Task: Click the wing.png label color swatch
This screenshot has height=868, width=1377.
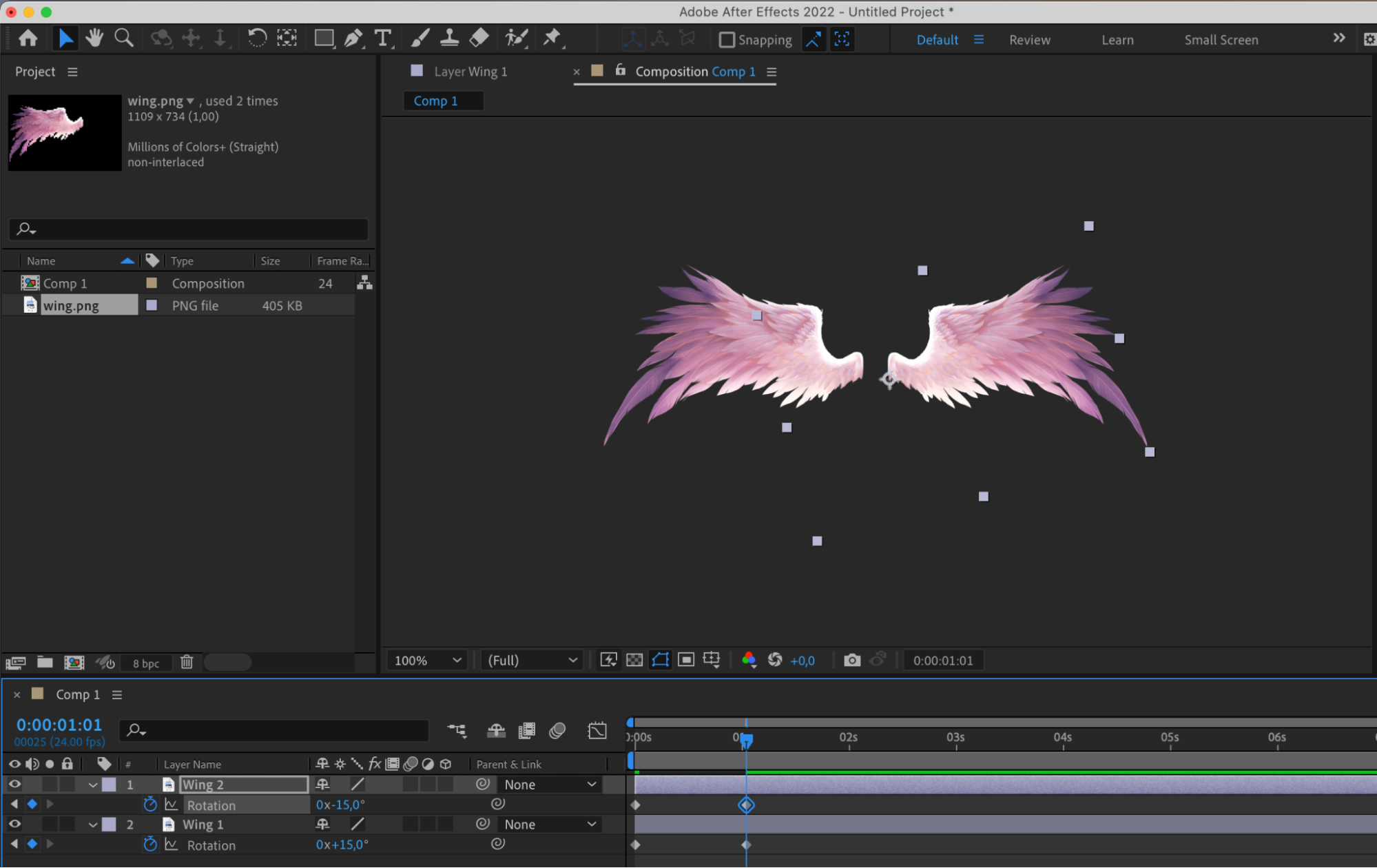Action: pos(152,305)
